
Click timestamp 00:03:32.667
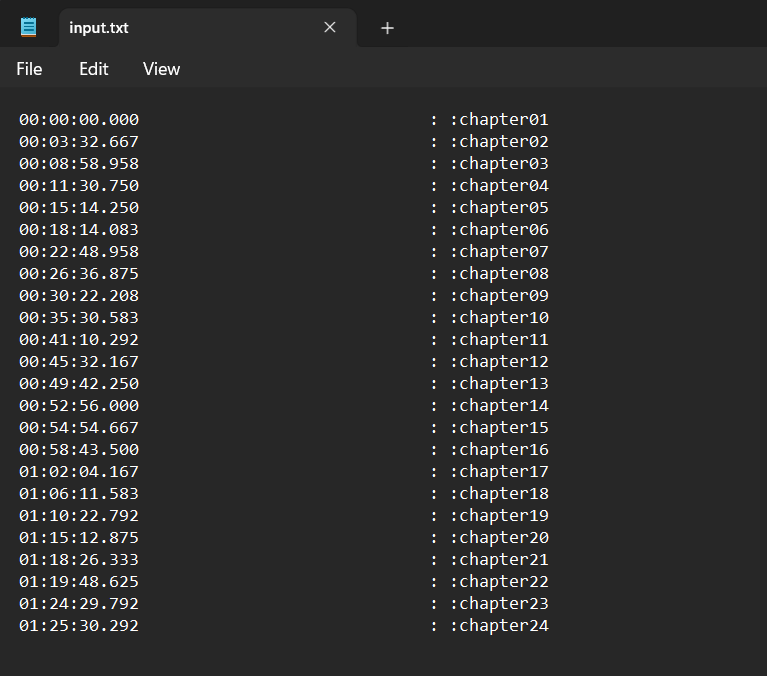tap(79, 141)
